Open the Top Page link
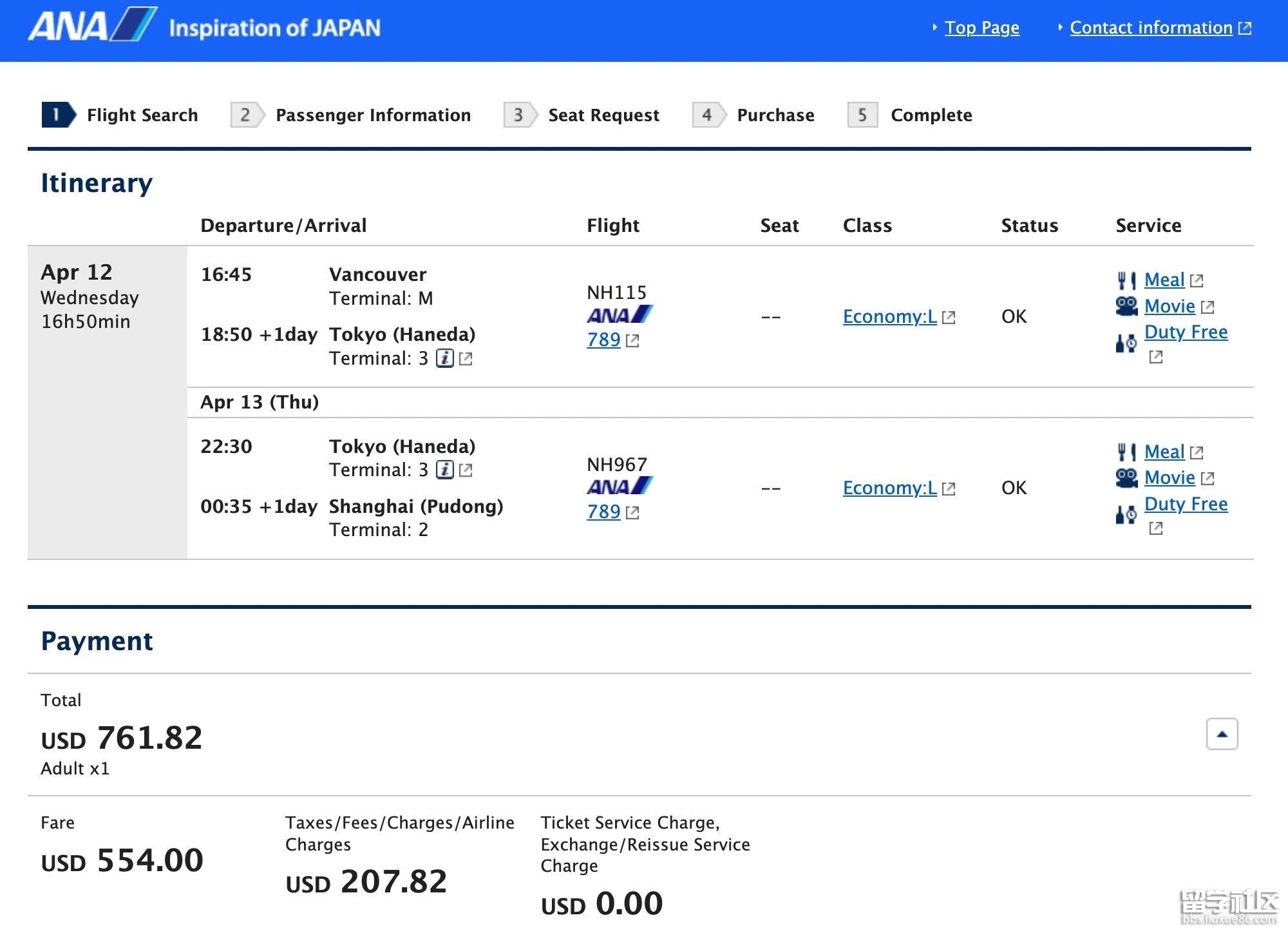The width and height of the screenshot is (1288, 933). (x=981, y=28)
